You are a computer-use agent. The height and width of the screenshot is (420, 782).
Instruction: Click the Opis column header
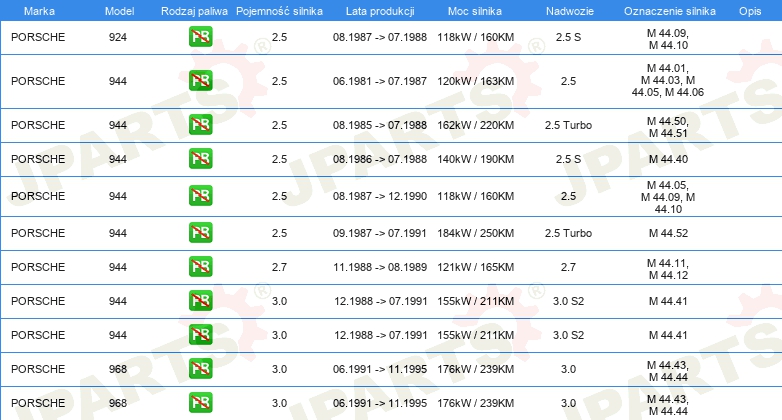pyautogui.click(x=750, y=11)
